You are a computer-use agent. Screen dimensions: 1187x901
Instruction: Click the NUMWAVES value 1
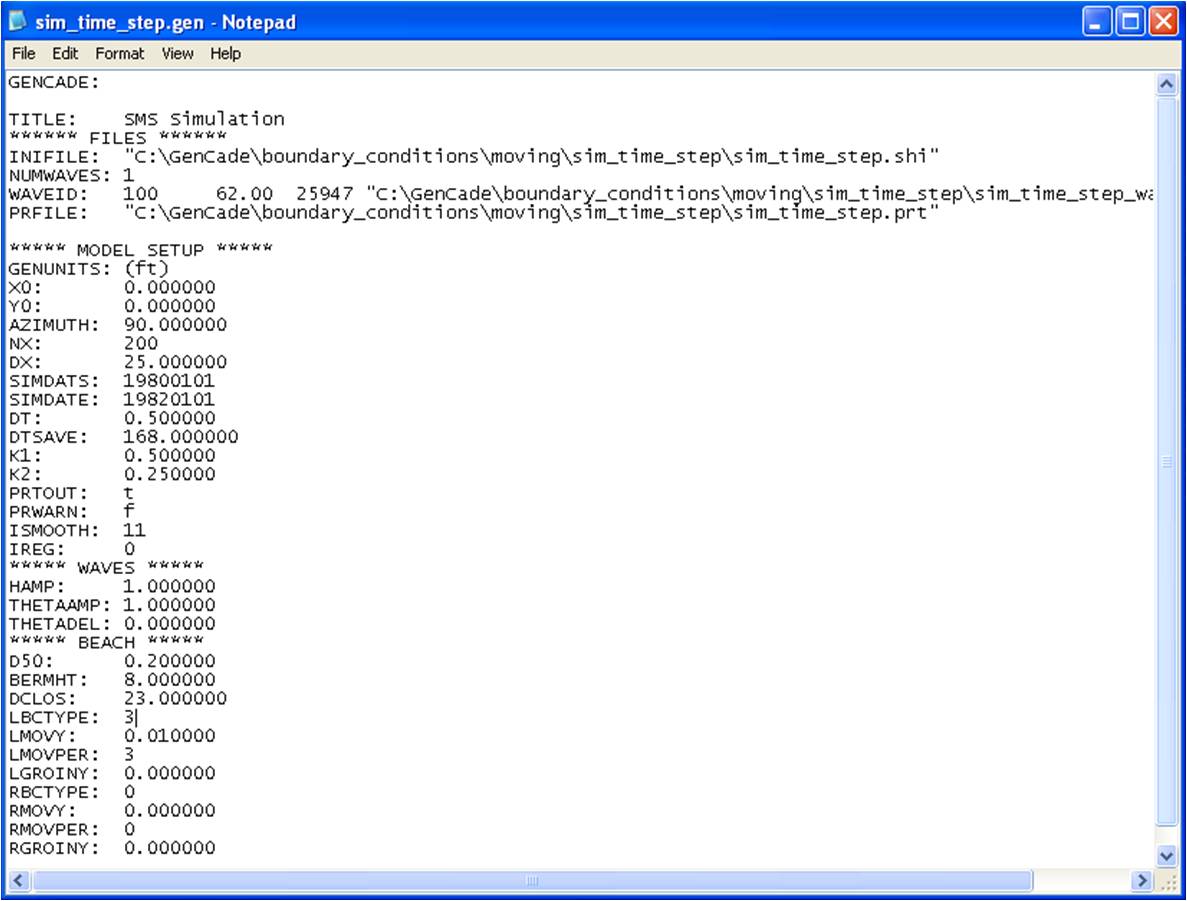128,175
